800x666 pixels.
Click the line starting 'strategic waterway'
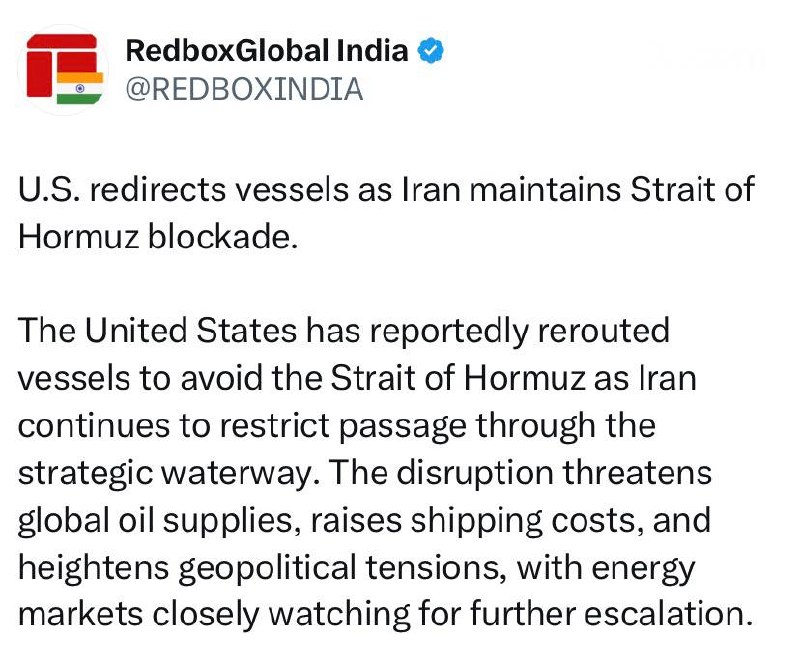pyautogui.click(x=365, y=473)
